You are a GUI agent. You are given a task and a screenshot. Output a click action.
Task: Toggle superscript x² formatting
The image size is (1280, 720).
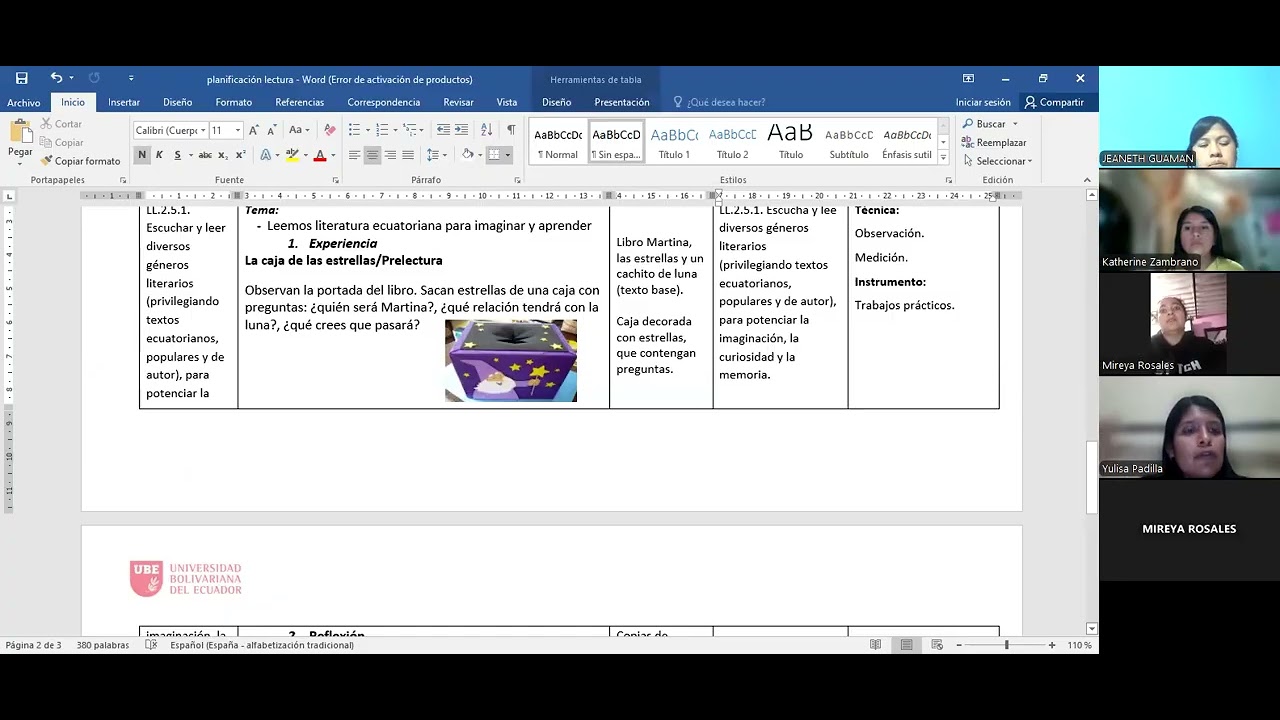click(240, 155)
